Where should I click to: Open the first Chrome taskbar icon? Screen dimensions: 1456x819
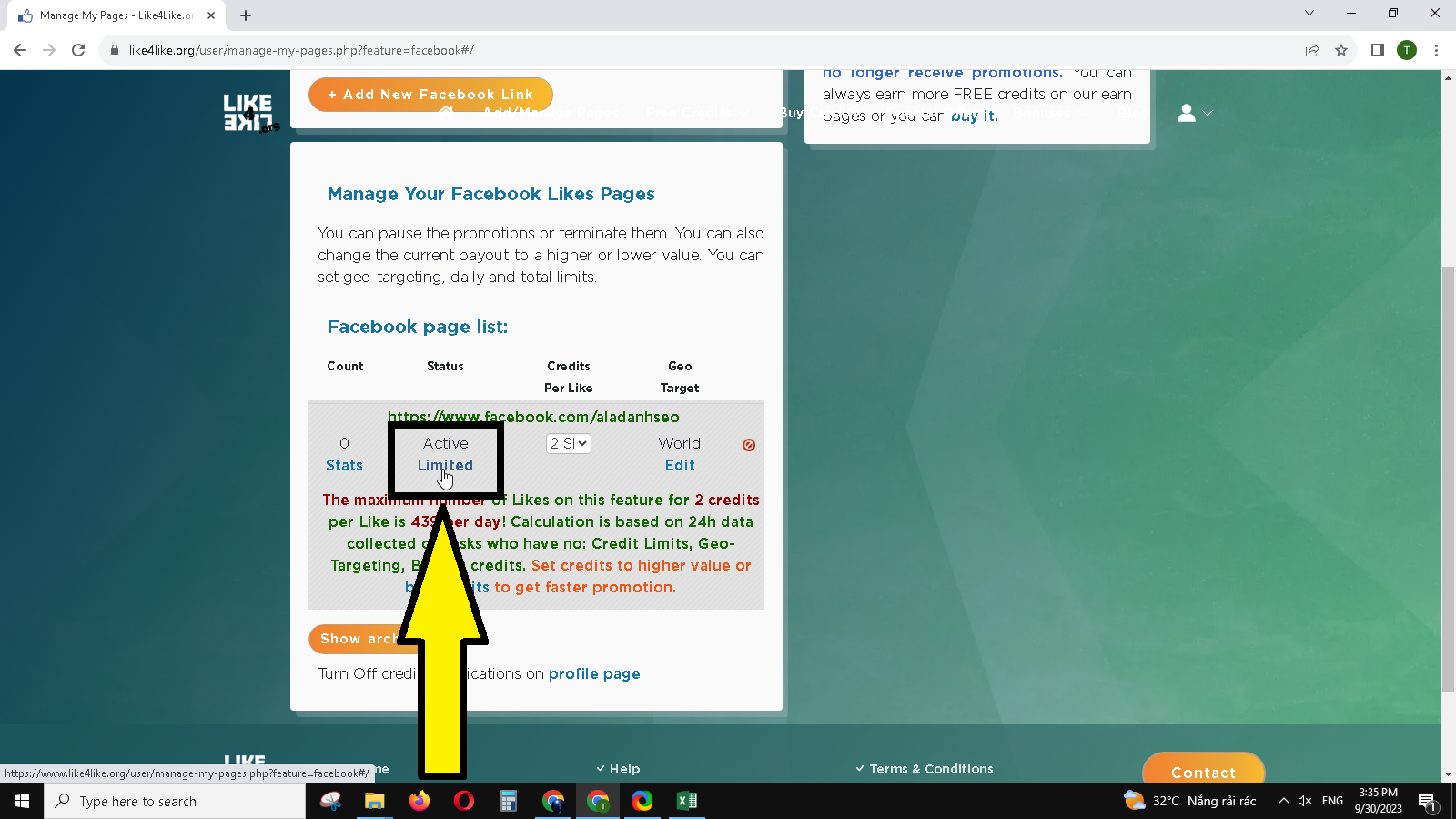point(552,801)
